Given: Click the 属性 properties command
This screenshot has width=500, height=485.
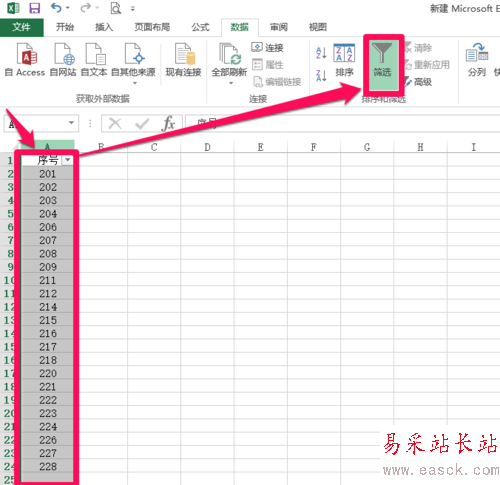Looking at the screenshot, I should click(268, 65).
